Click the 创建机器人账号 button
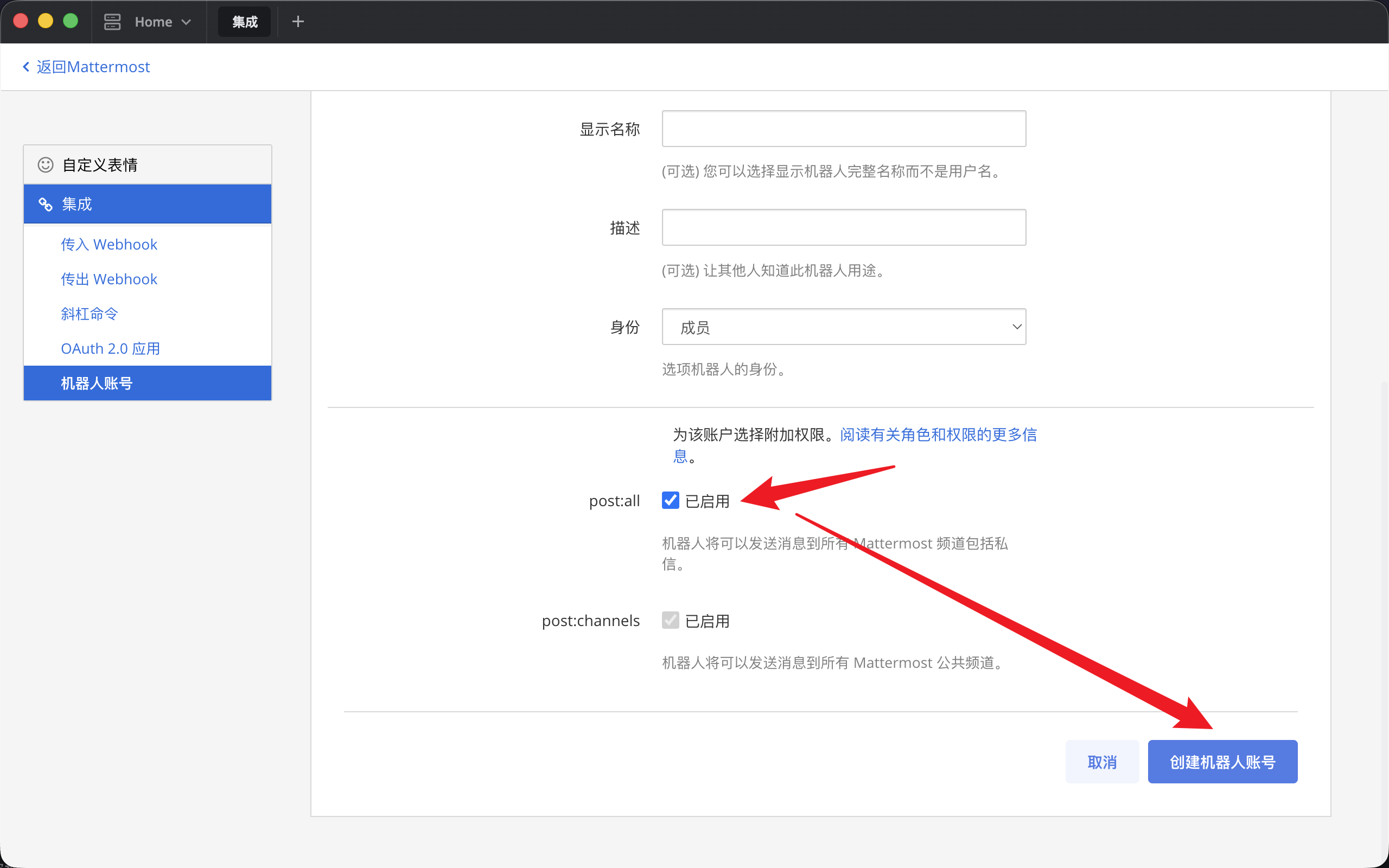The width and height of the screenshot is (1389, 868). pos(1222,762)
